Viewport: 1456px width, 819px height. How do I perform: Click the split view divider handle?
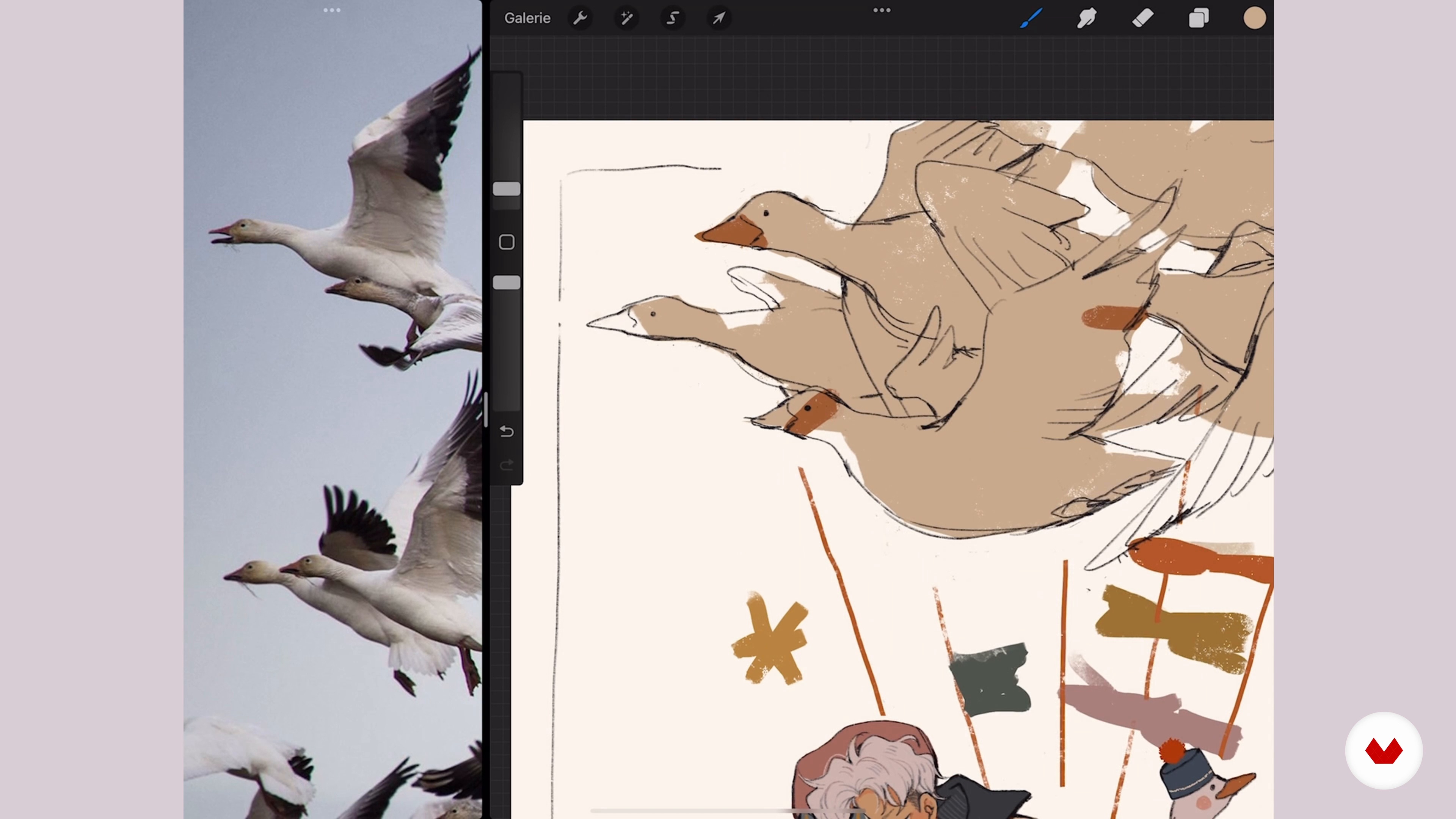(485, 409)
